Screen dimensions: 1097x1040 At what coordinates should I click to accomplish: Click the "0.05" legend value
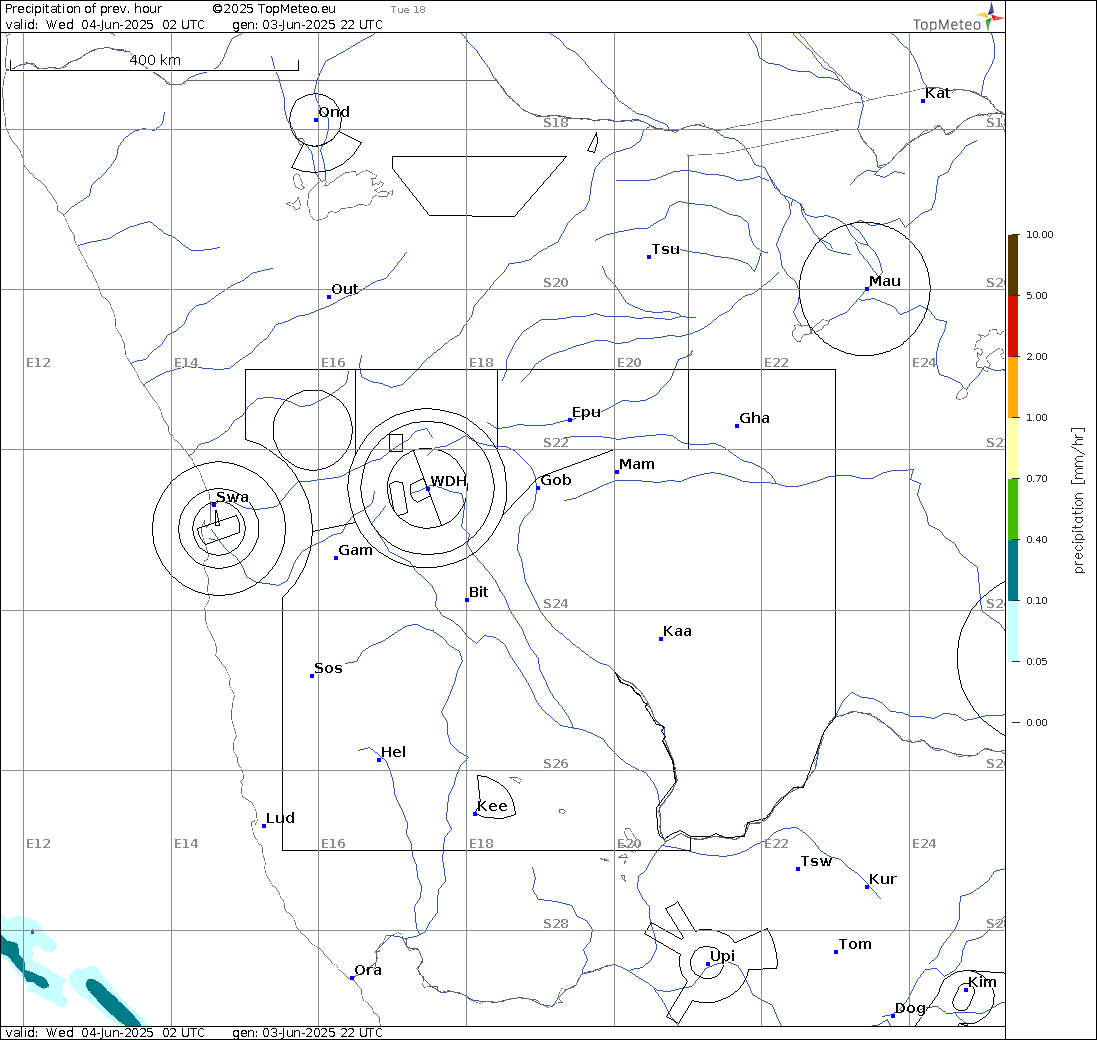[x=1037, y=662]
